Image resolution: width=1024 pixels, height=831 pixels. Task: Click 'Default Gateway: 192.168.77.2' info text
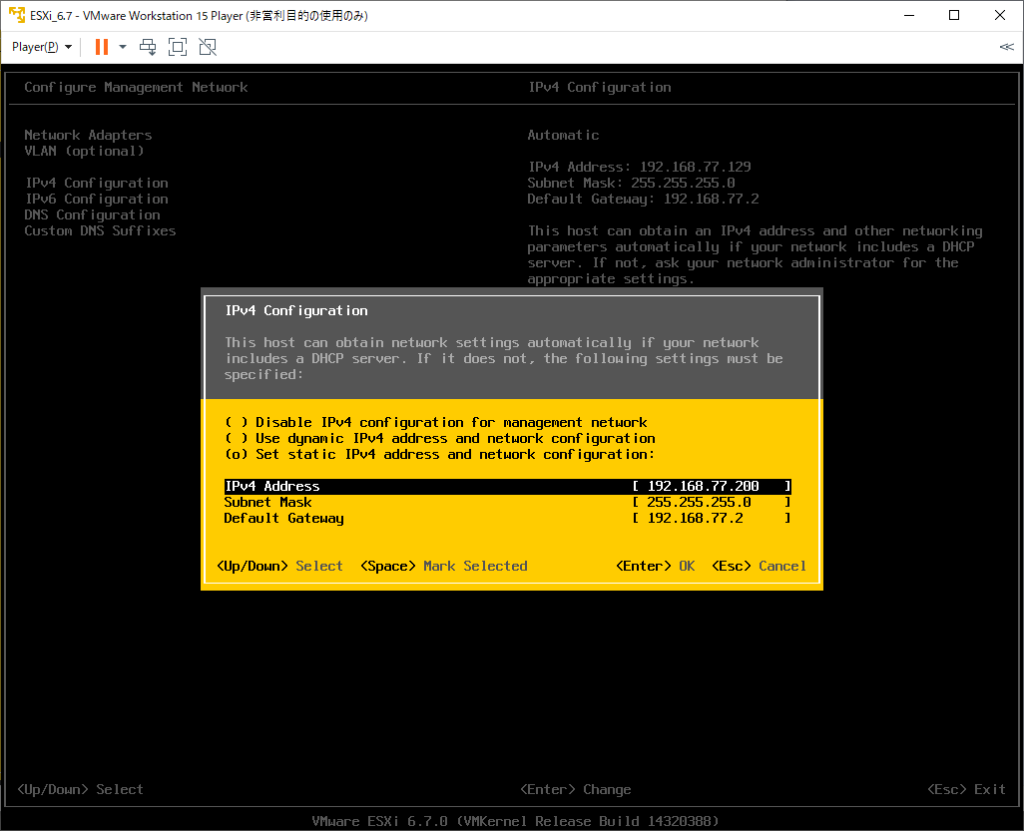(x=643, y=199)
